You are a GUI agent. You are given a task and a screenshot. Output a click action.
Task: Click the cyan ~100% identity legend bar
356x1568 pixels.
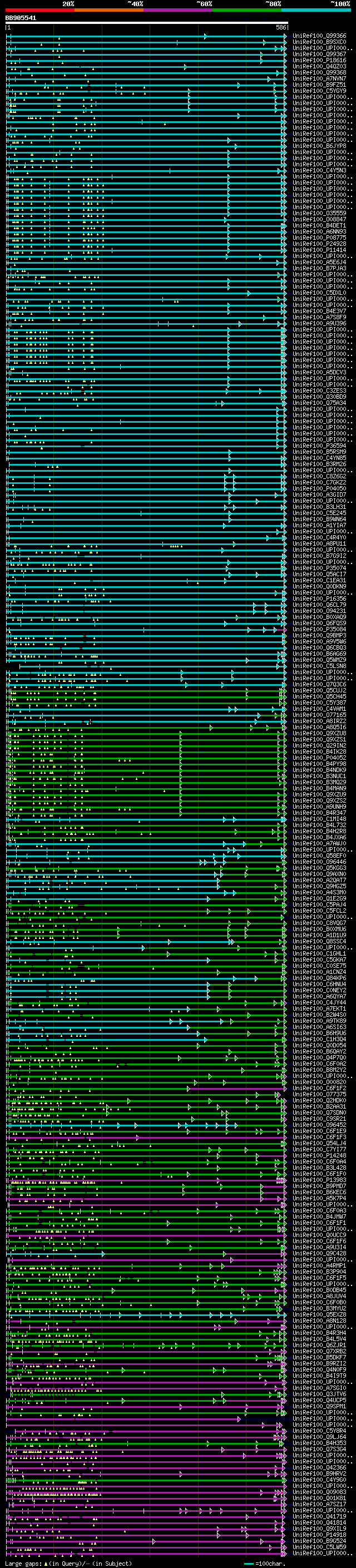coord(316,10)
